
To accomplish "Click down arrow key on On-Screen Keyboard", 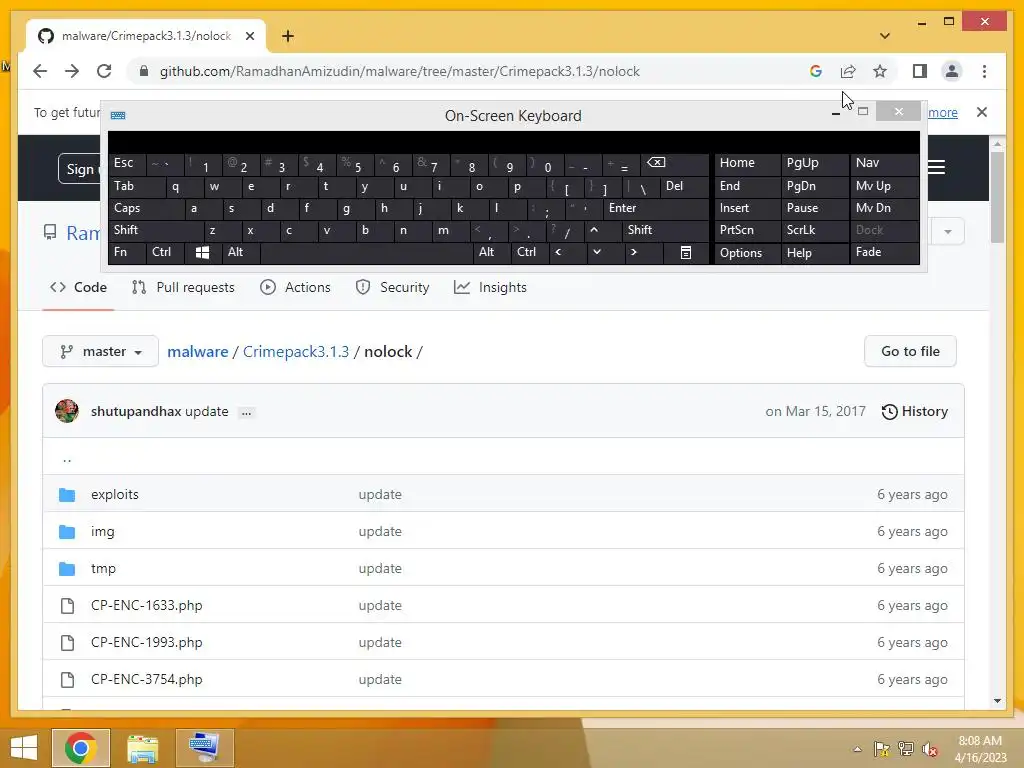I will pyautogui.click(x=596, y=252).
